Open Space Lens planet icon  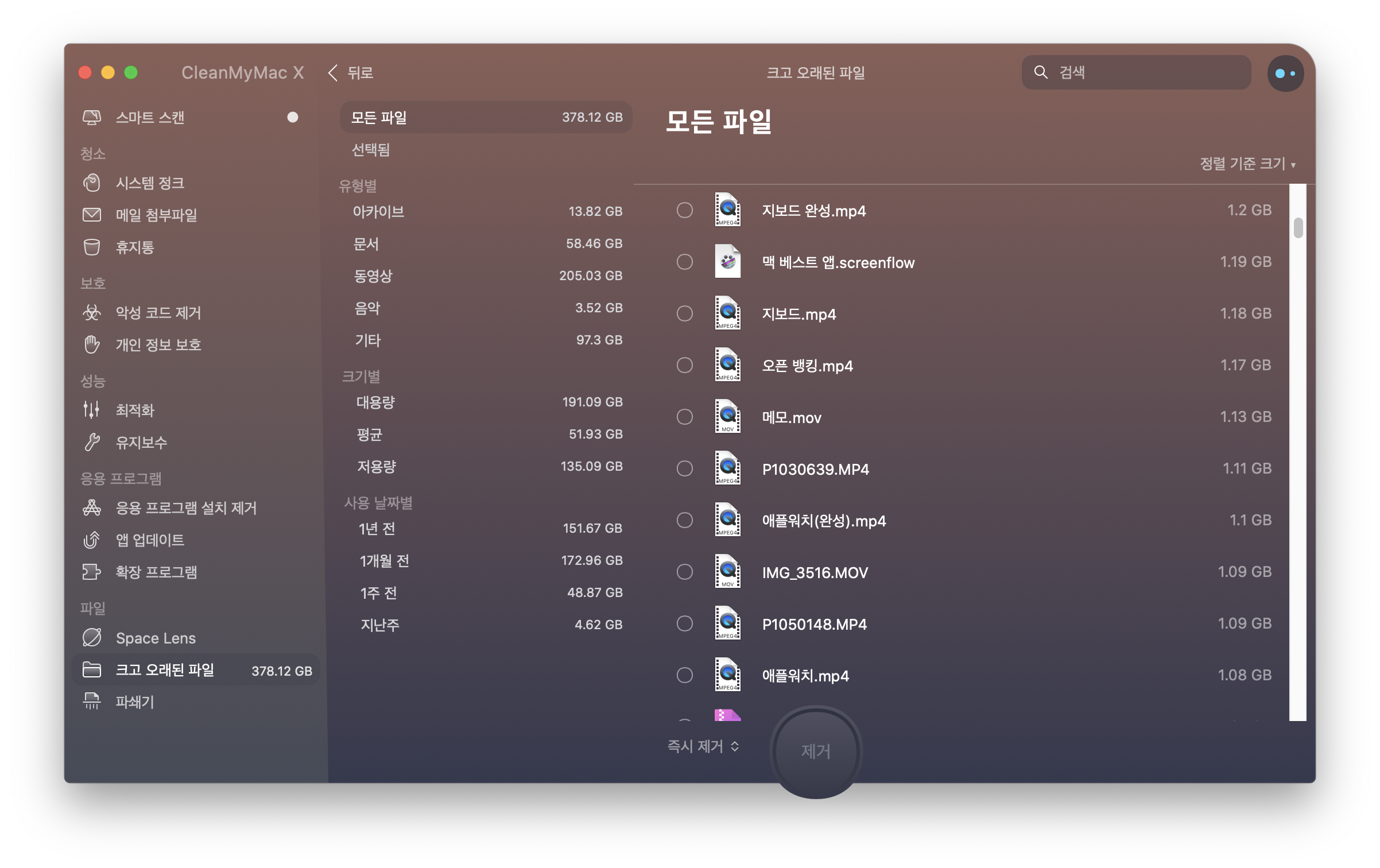pos(92,638)
